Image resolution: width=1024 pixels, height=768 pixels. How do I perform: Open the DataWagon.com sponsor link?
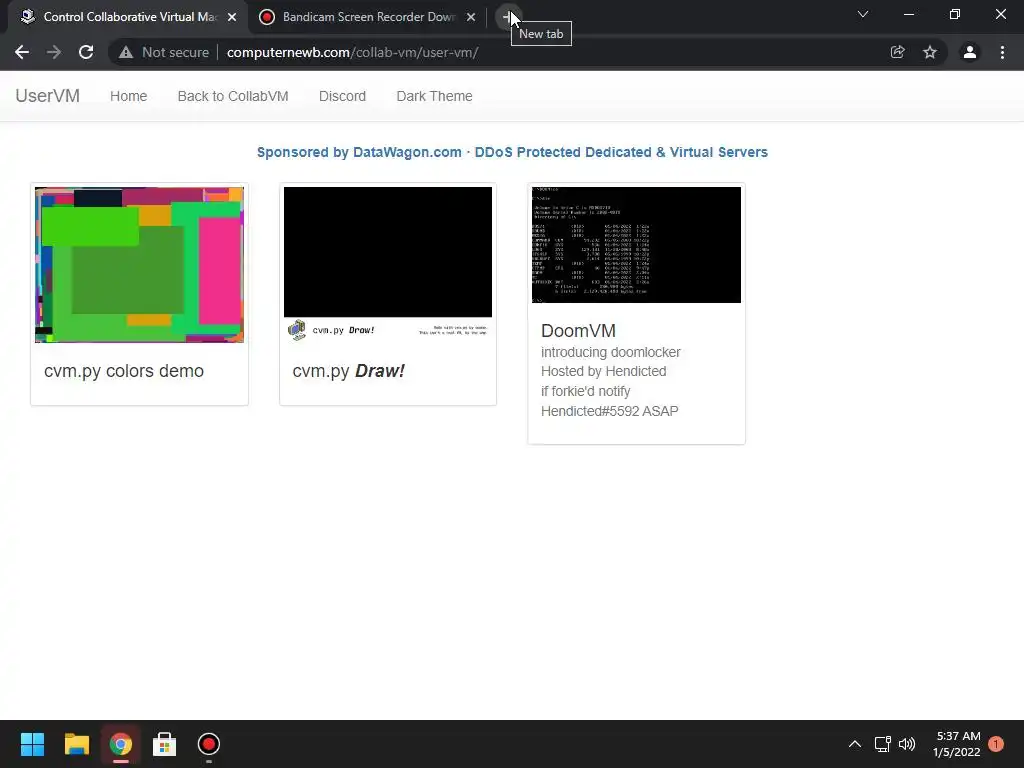pyautogui.click(x=512, y=152)
